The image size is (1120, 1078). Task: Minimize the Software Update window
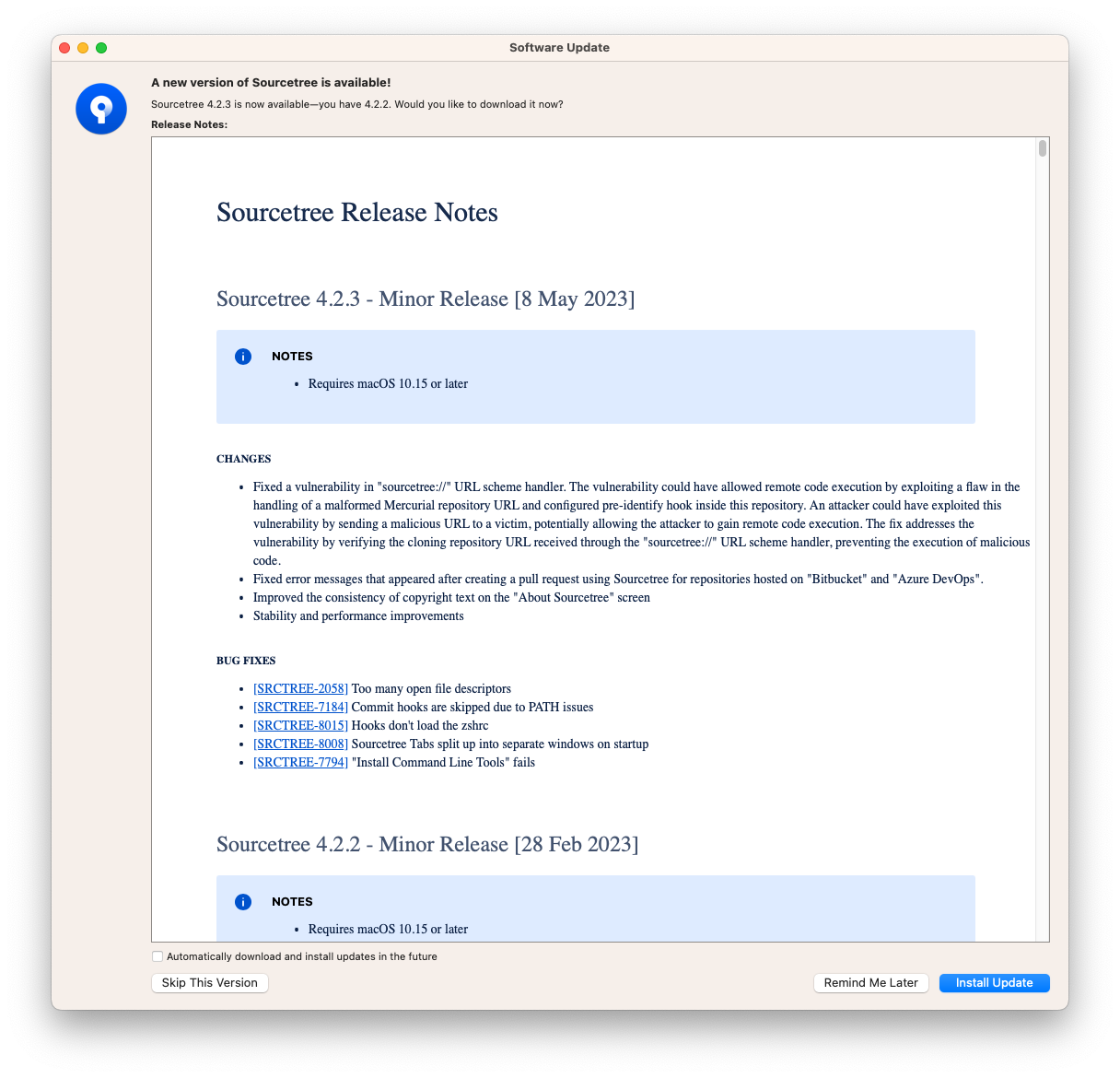[83, 48]
